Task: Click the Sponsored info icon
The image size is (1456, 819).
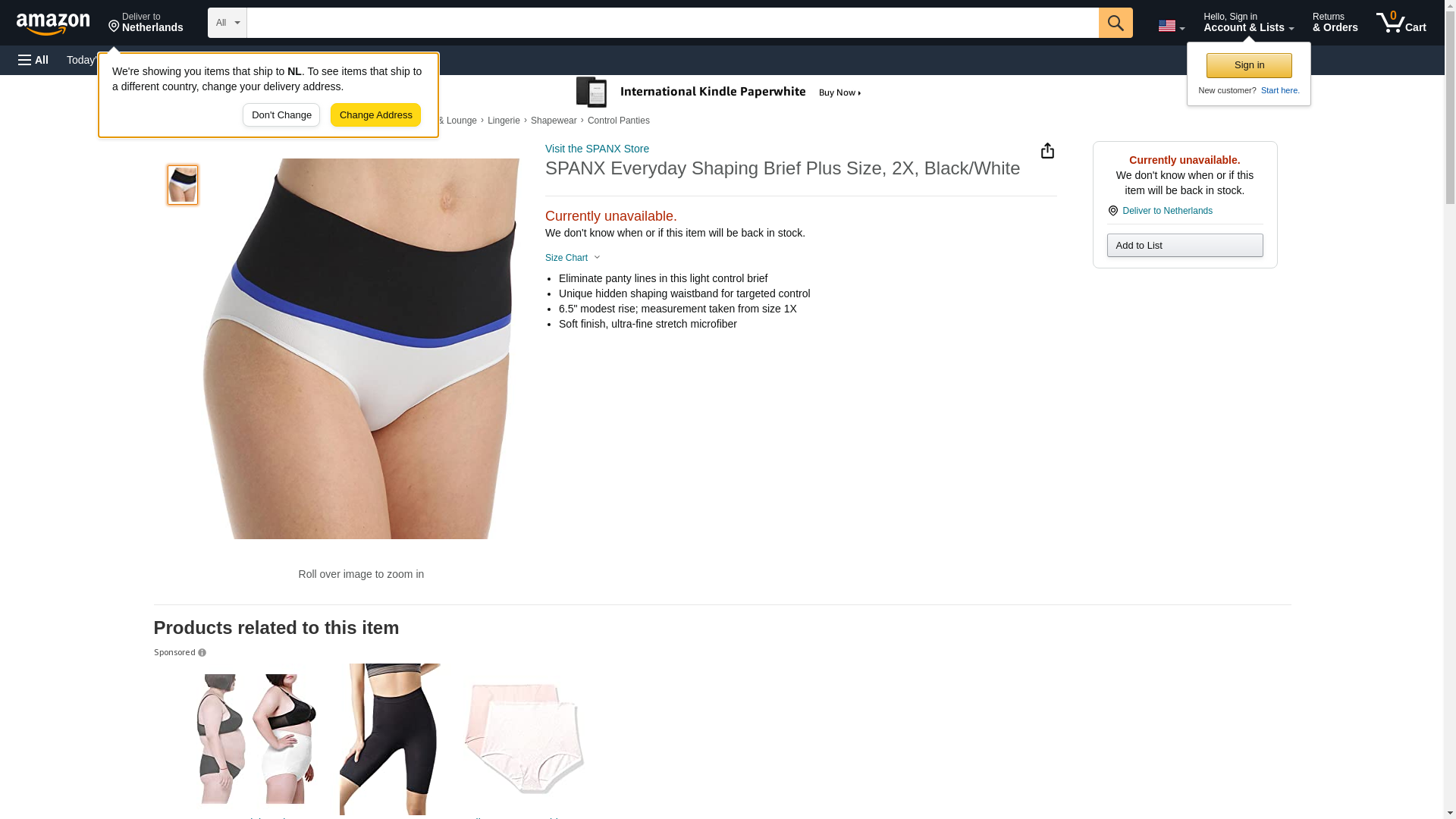Action: coord(202,653)
